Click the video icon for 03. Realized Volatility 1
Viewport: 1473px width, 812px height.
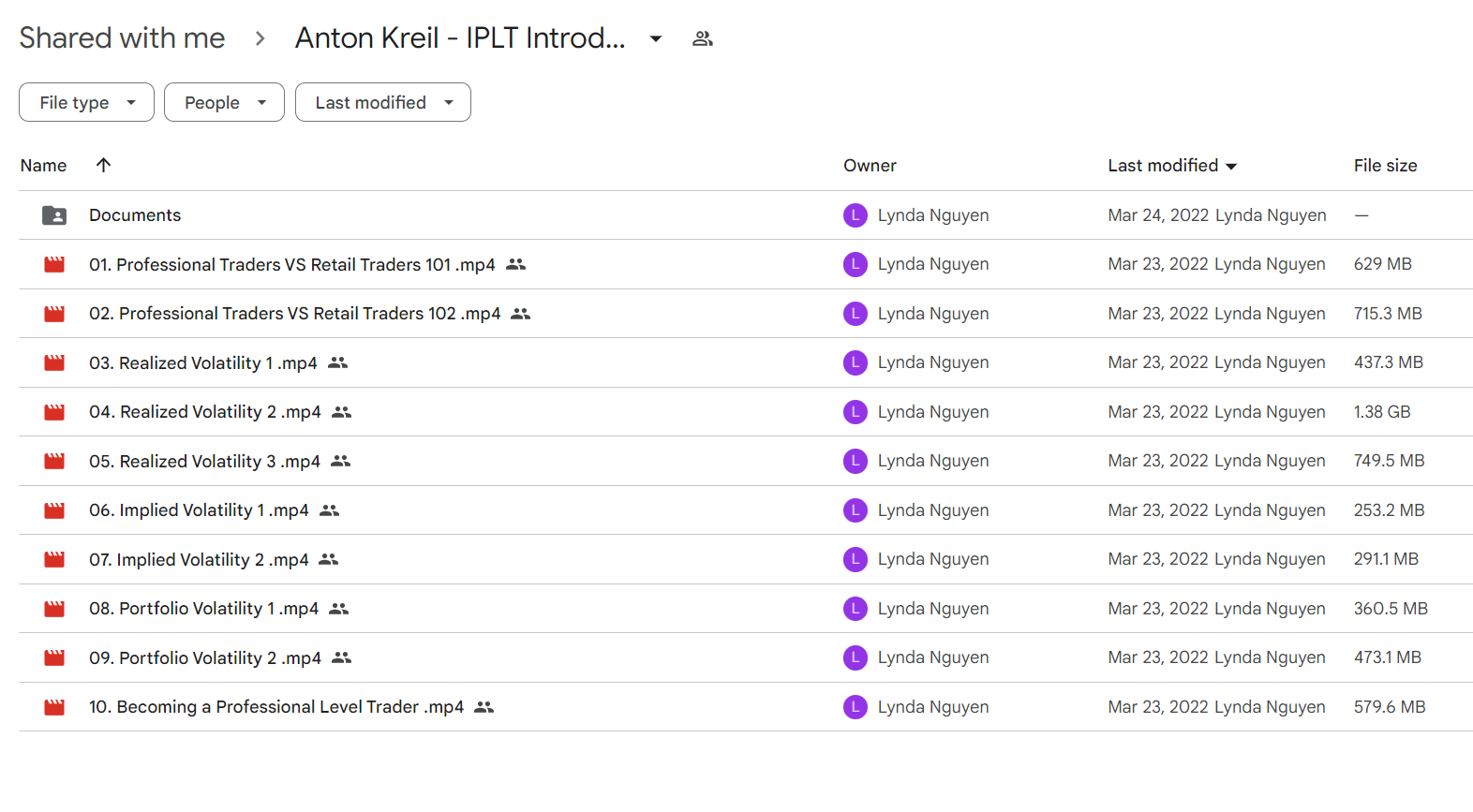(54, 362)
